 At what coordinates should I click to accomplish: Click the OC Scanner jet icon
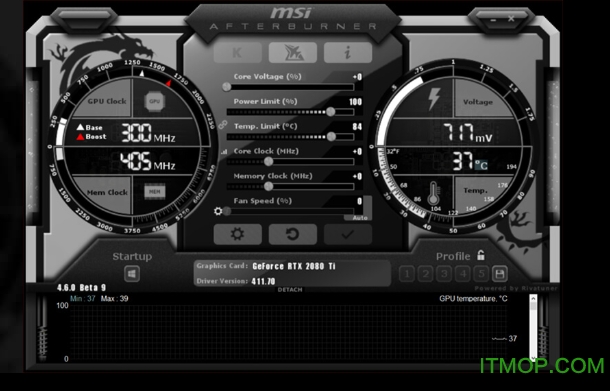(293, 52)
